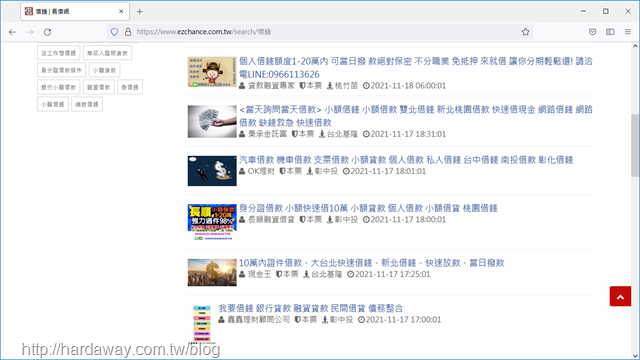Open the tracking protection shield icon
The height and width of the screenshot is (360, 640).
tap(114, 32)
